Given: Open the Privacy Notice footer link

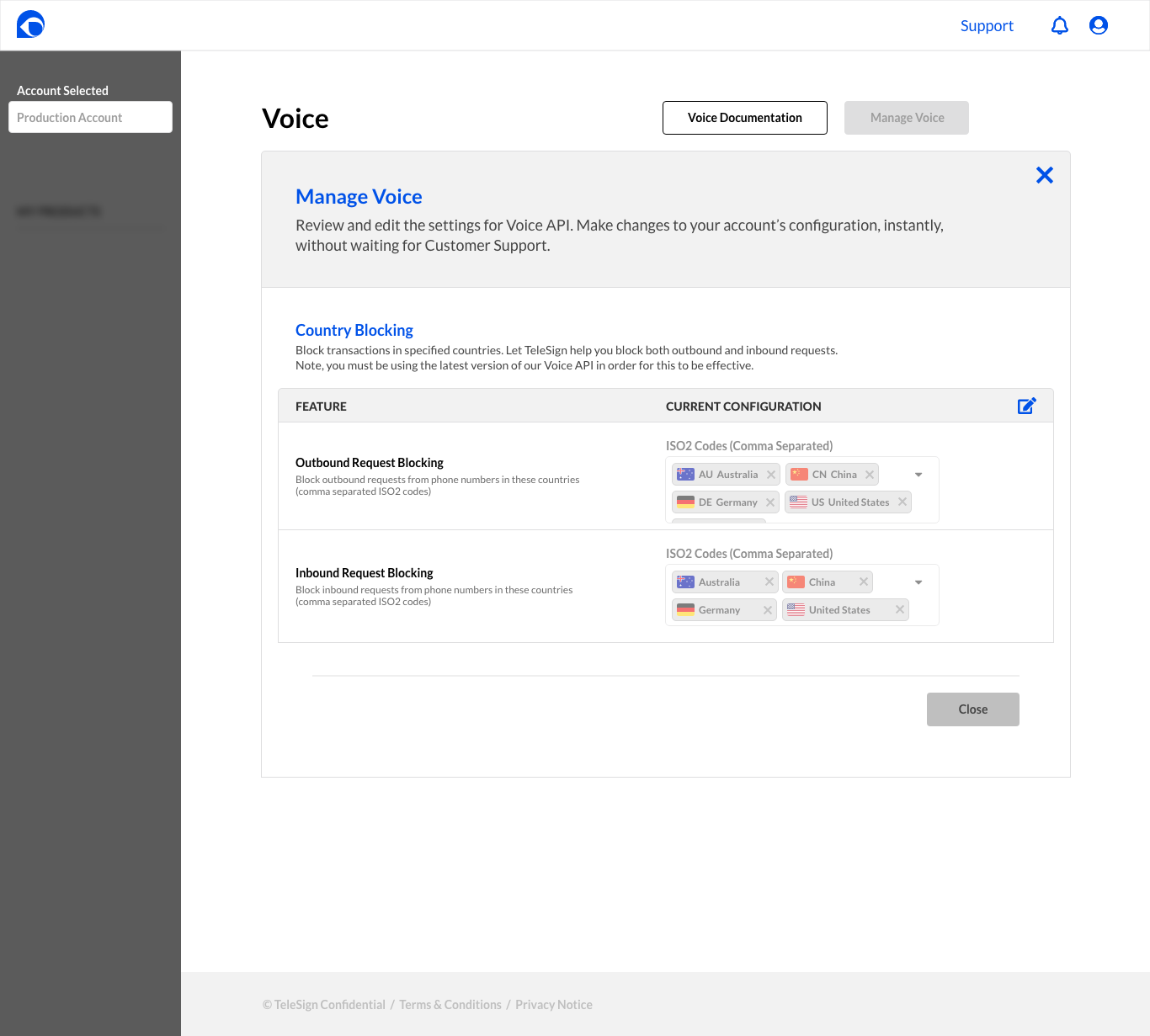Looking at the screenshot, I should pos(554,1005).
